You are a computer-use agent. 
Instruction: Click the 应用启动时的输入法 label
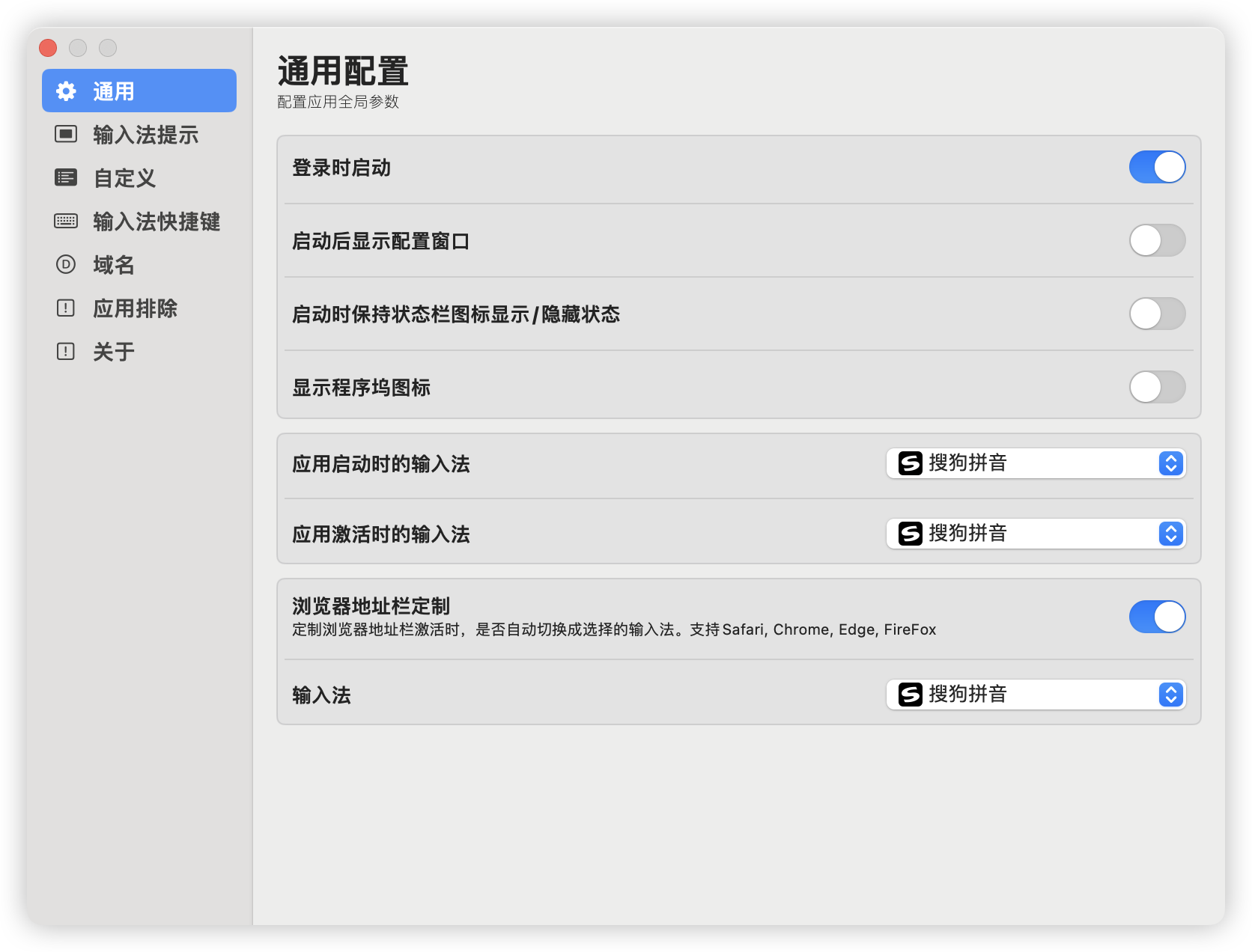(x=381, y=464)
